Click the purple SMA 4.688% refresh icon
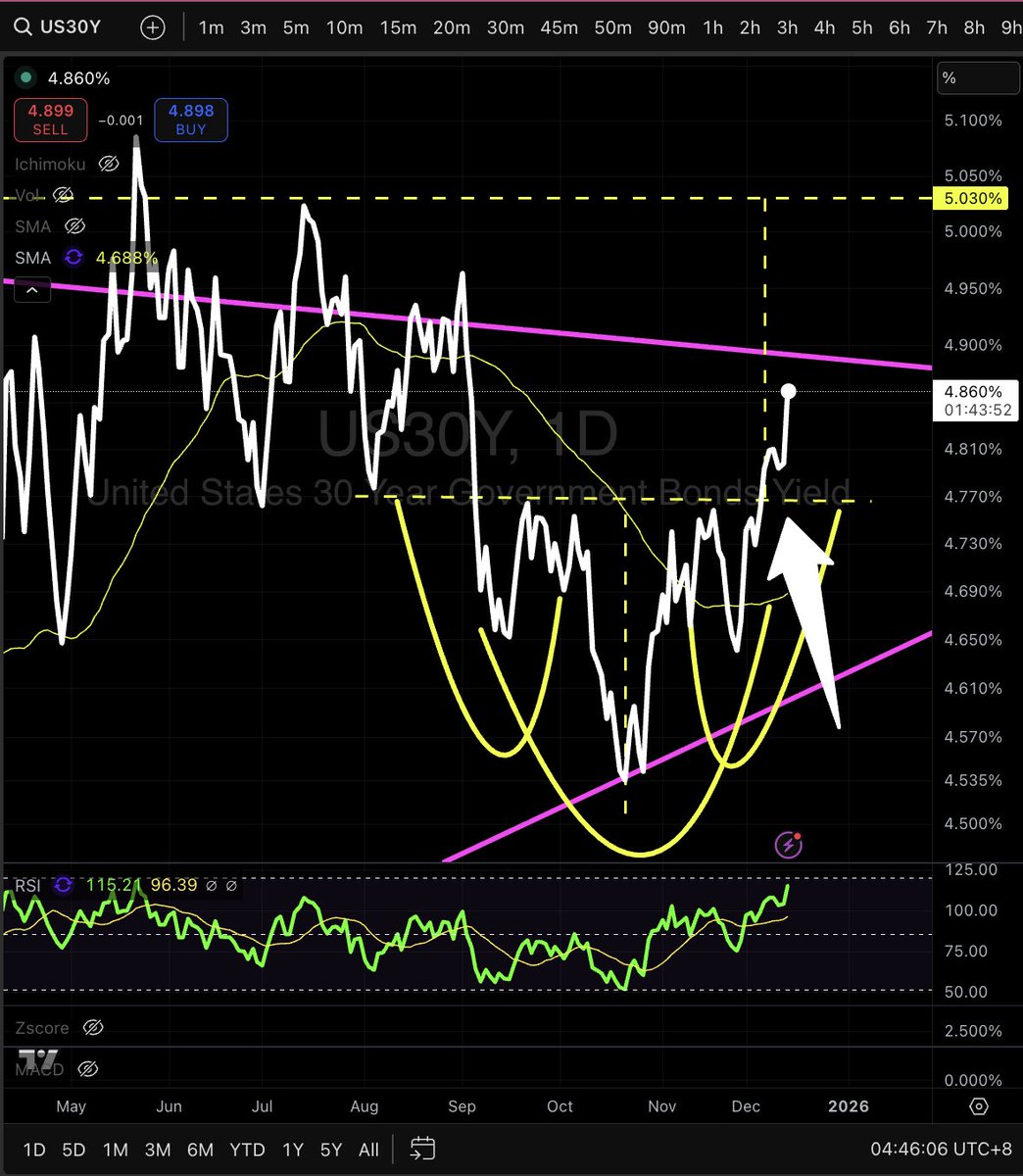This screenshot has height=1176, width=1023. 73,258
